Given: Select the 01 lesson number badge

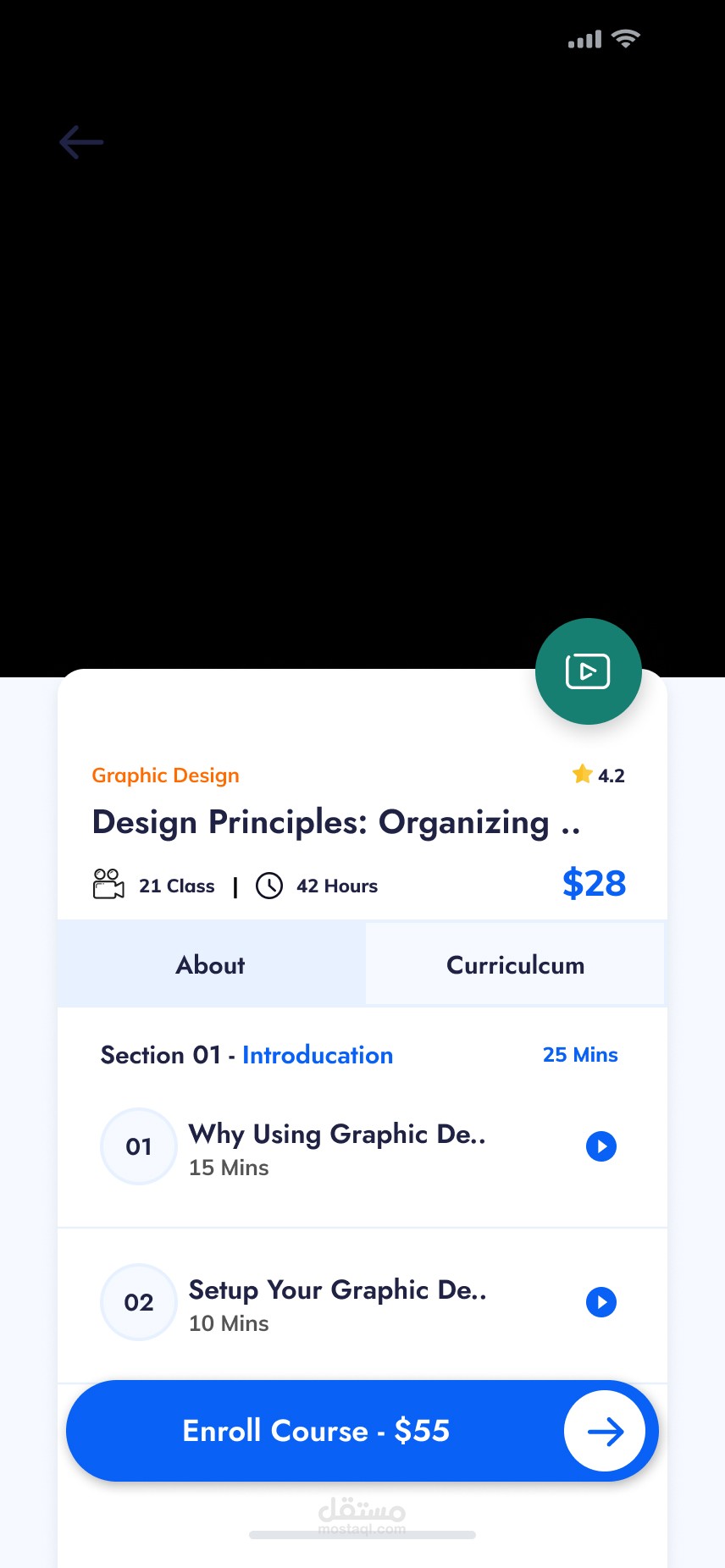Looking at the screenshot, I should point(139,1146).
